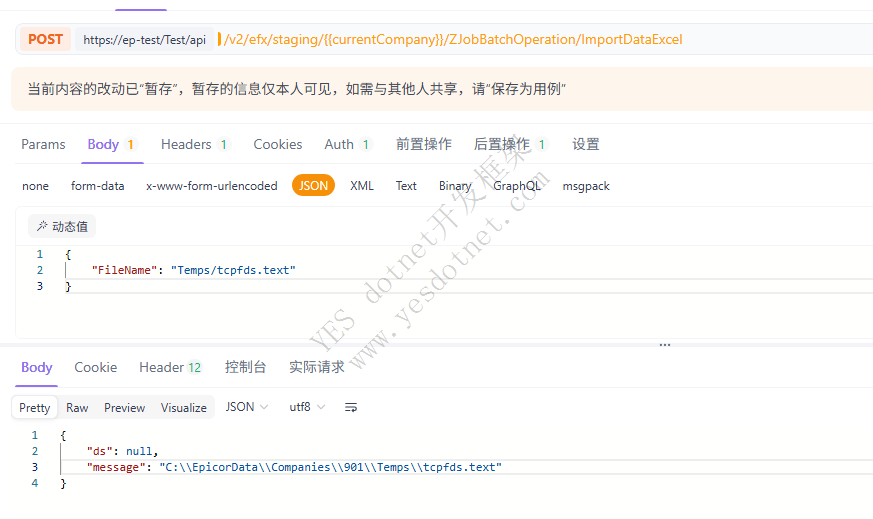The height and width of the screenshot is (519, 873).
Task: Toggle word wrap icon in response toolbar
Action: coord(351,408)
